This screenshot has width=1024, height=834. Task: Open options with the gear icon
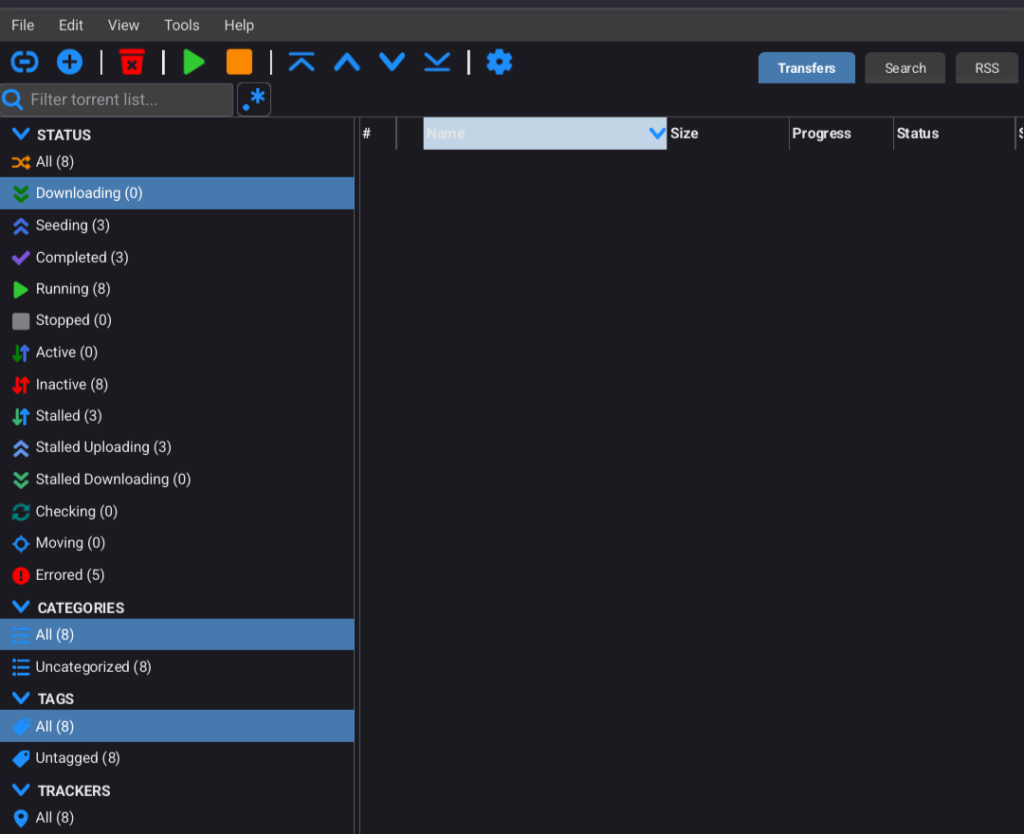[x=499, y=62]
